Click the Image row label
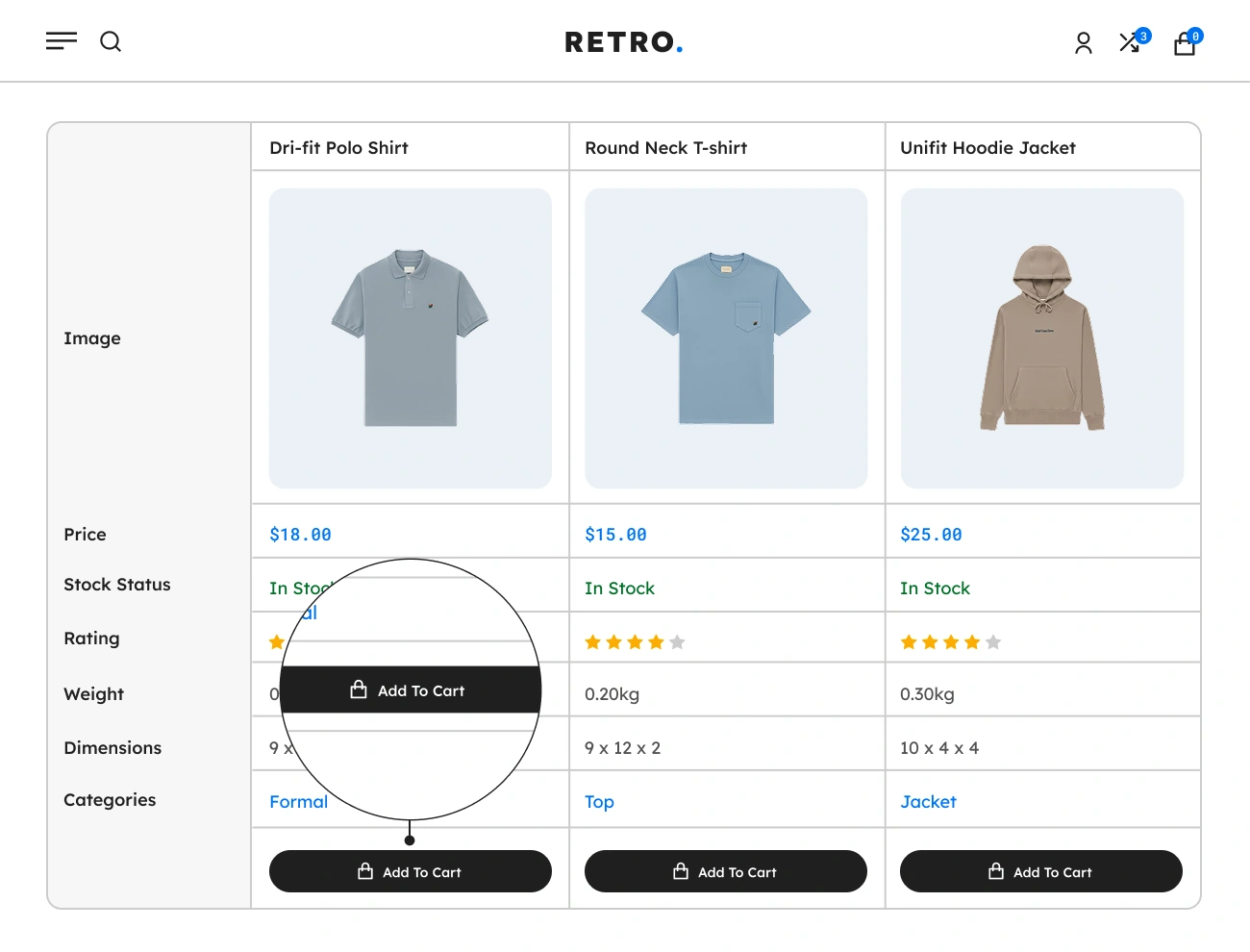 (x=92, y=338)
